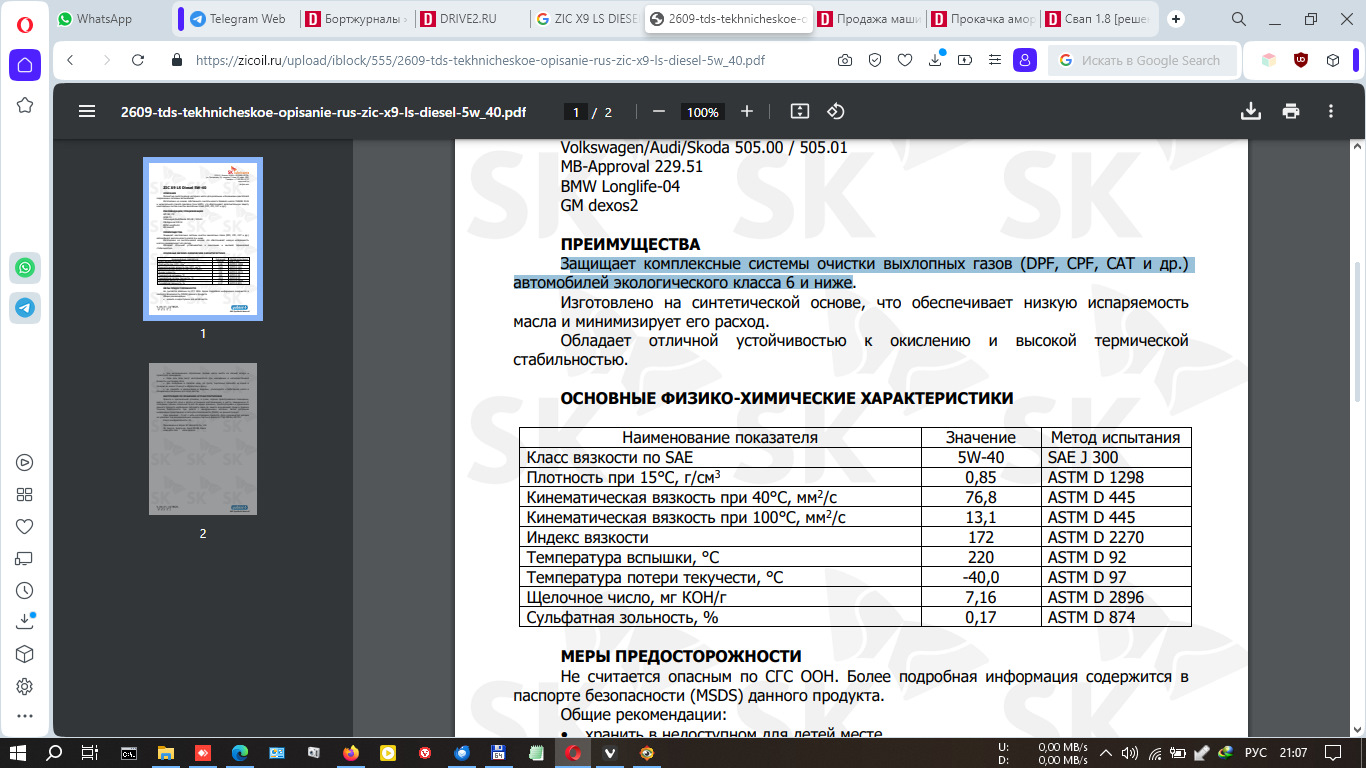
Task: Open Task View on taskbar
Action: 90,752
